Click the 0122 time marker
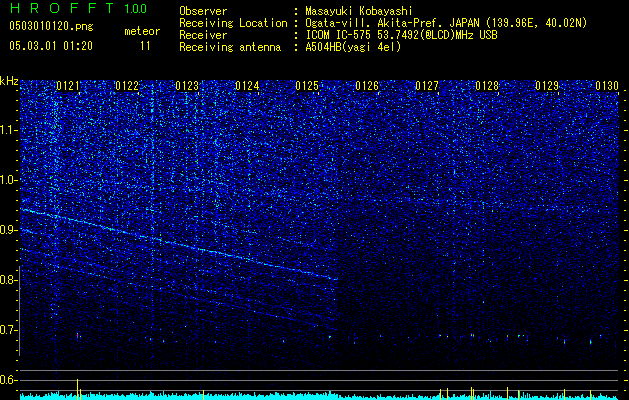 (127, 86)
